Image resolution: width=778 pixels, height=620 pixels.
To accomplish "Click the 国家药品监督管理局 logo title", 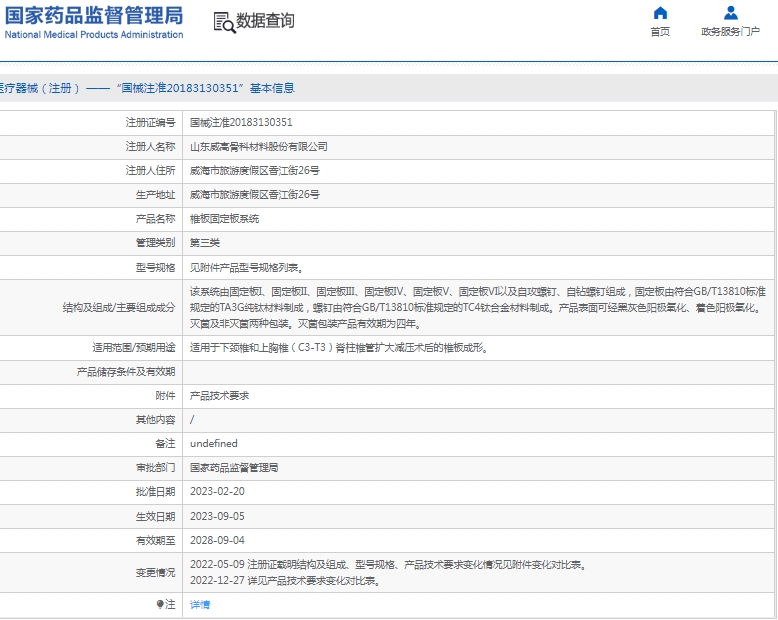I will 94,15.
